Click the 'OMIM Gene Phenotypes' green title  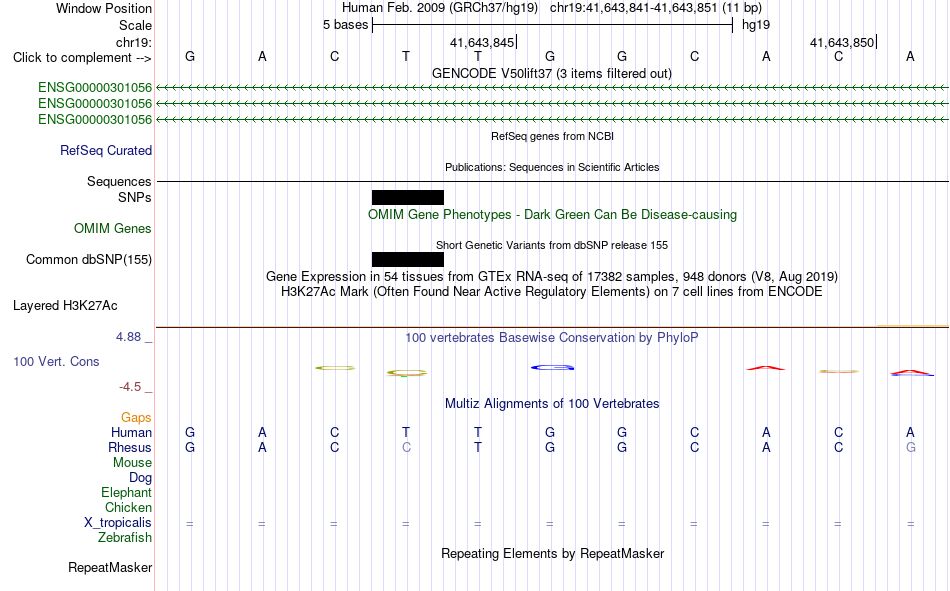coord(553,215)
